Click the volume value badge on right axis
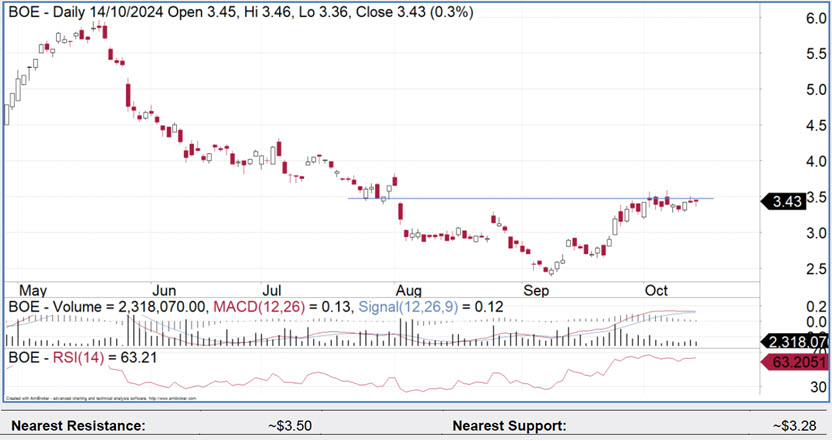Screen dimensions: 832x441 click(x=795, y=341)
